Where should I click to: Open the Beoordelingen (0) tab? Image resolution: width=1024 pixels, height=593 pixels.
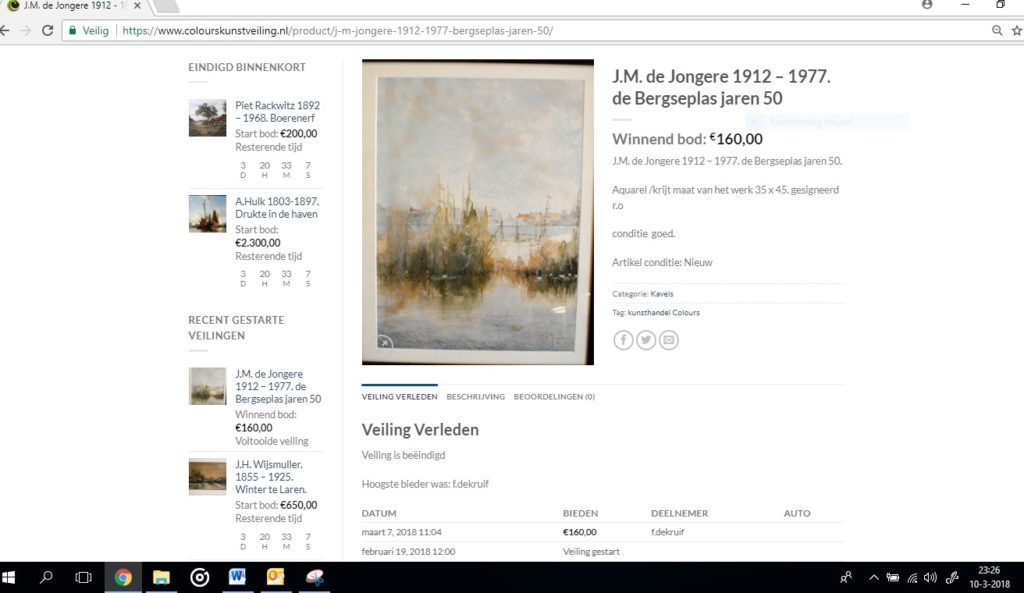(554, 396)
